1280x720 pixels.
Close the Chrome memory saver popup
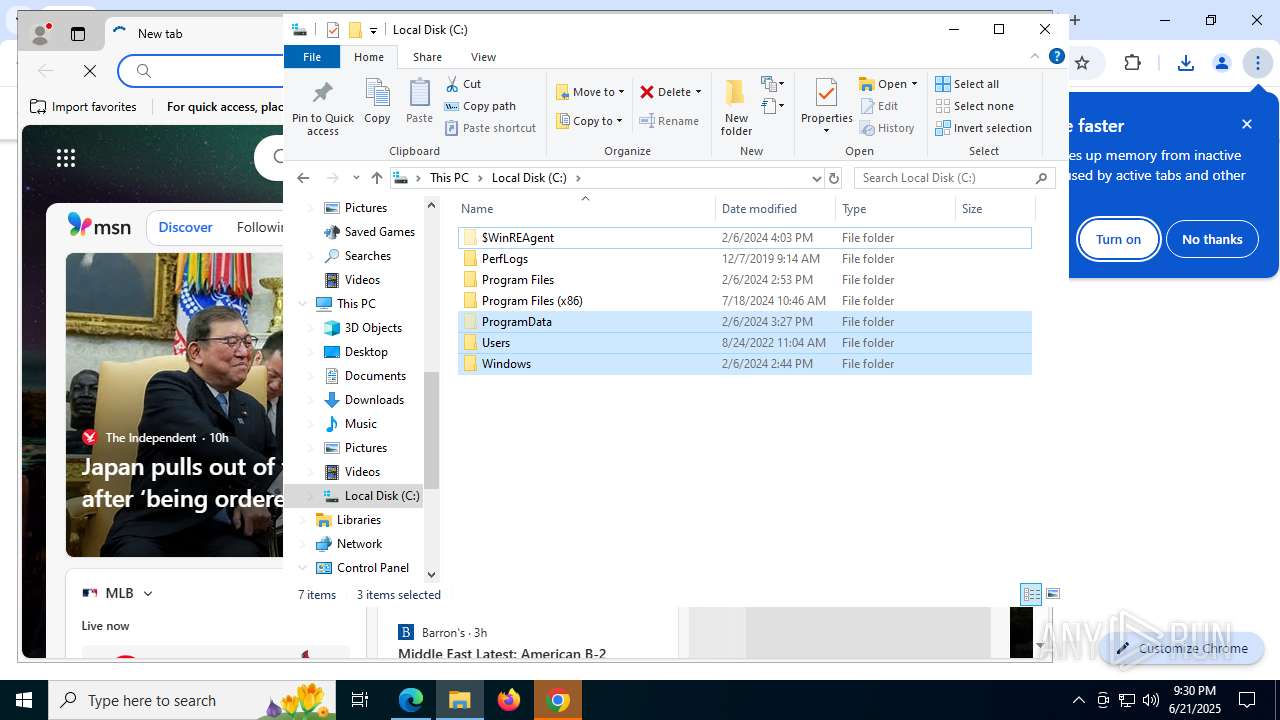1247,124
